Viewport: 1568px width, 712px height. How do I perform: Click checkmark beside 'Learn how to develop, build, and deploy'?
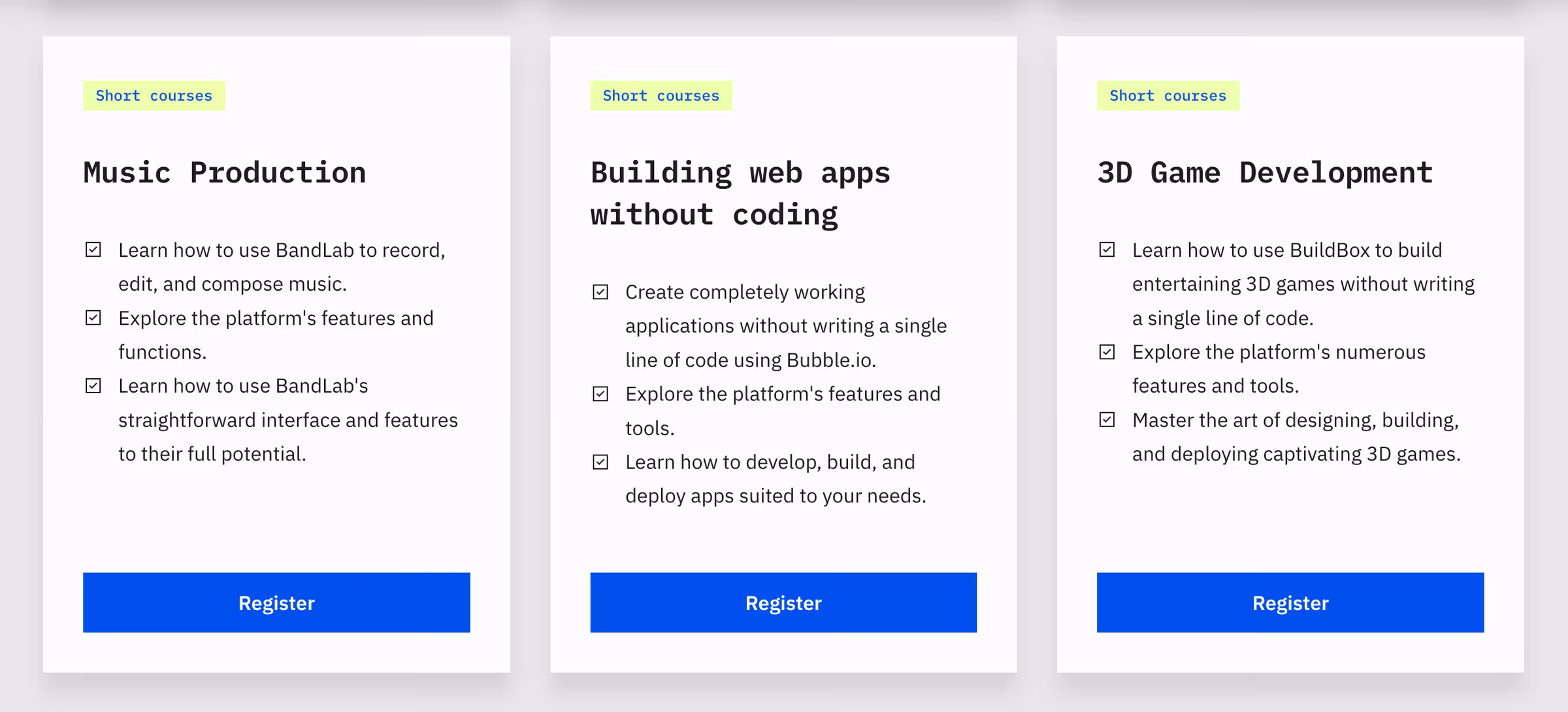tap(600, 462)
